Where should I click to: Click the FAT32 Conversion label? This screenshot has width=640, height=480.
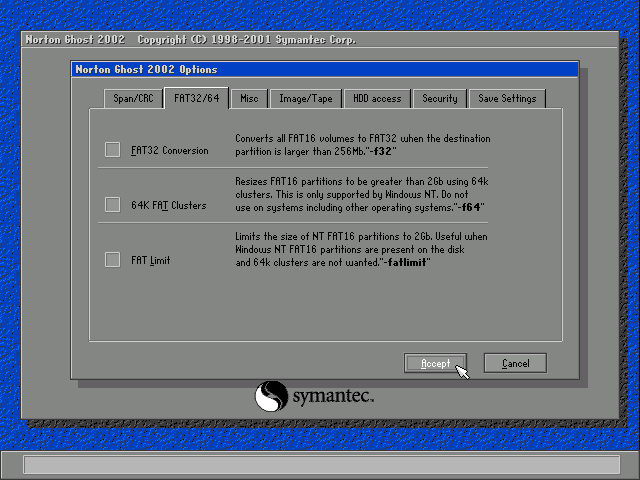point(169,151)
